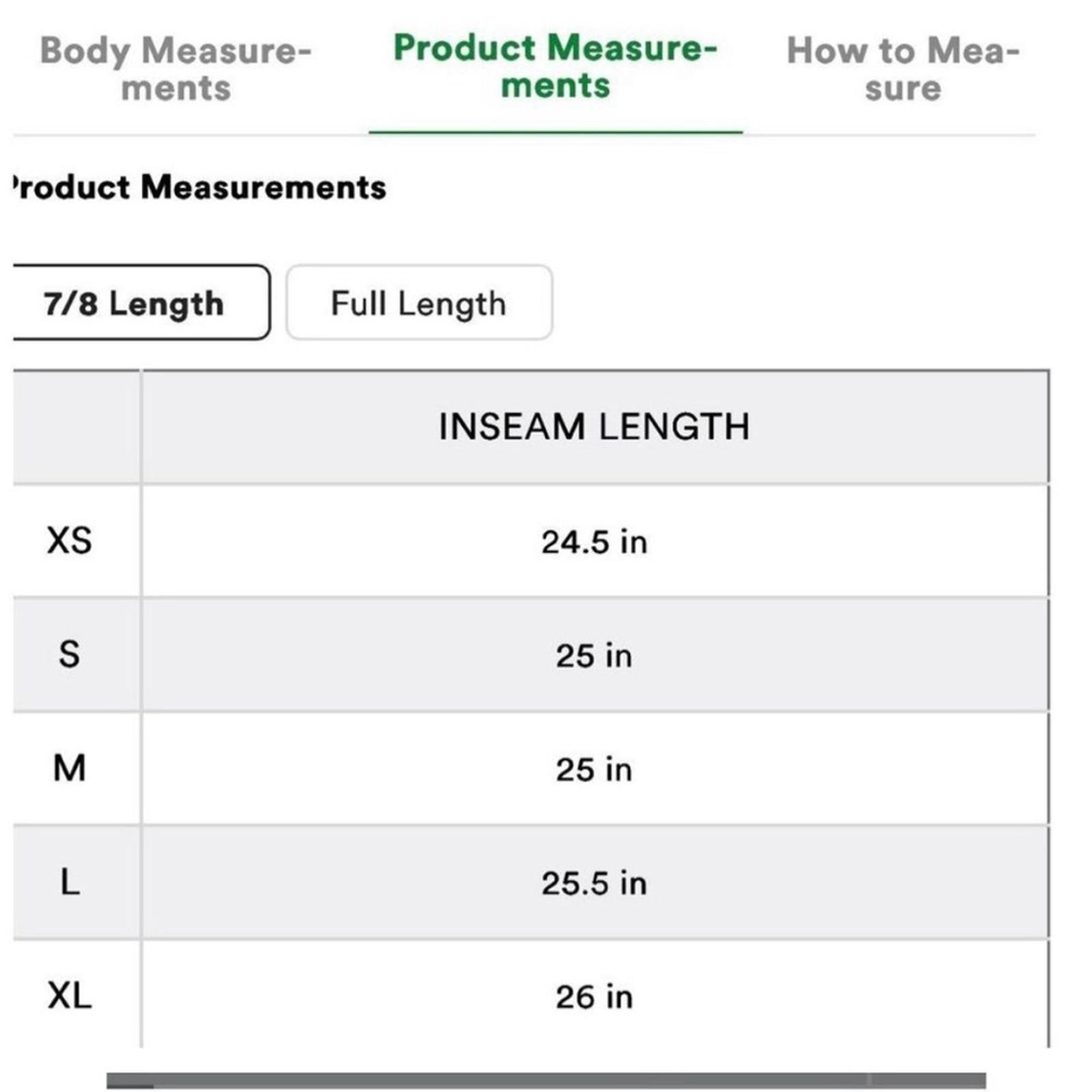1092x1092 pixels.
Task: Click the Product Measurements section heading
Action: [x=199, y=187]
